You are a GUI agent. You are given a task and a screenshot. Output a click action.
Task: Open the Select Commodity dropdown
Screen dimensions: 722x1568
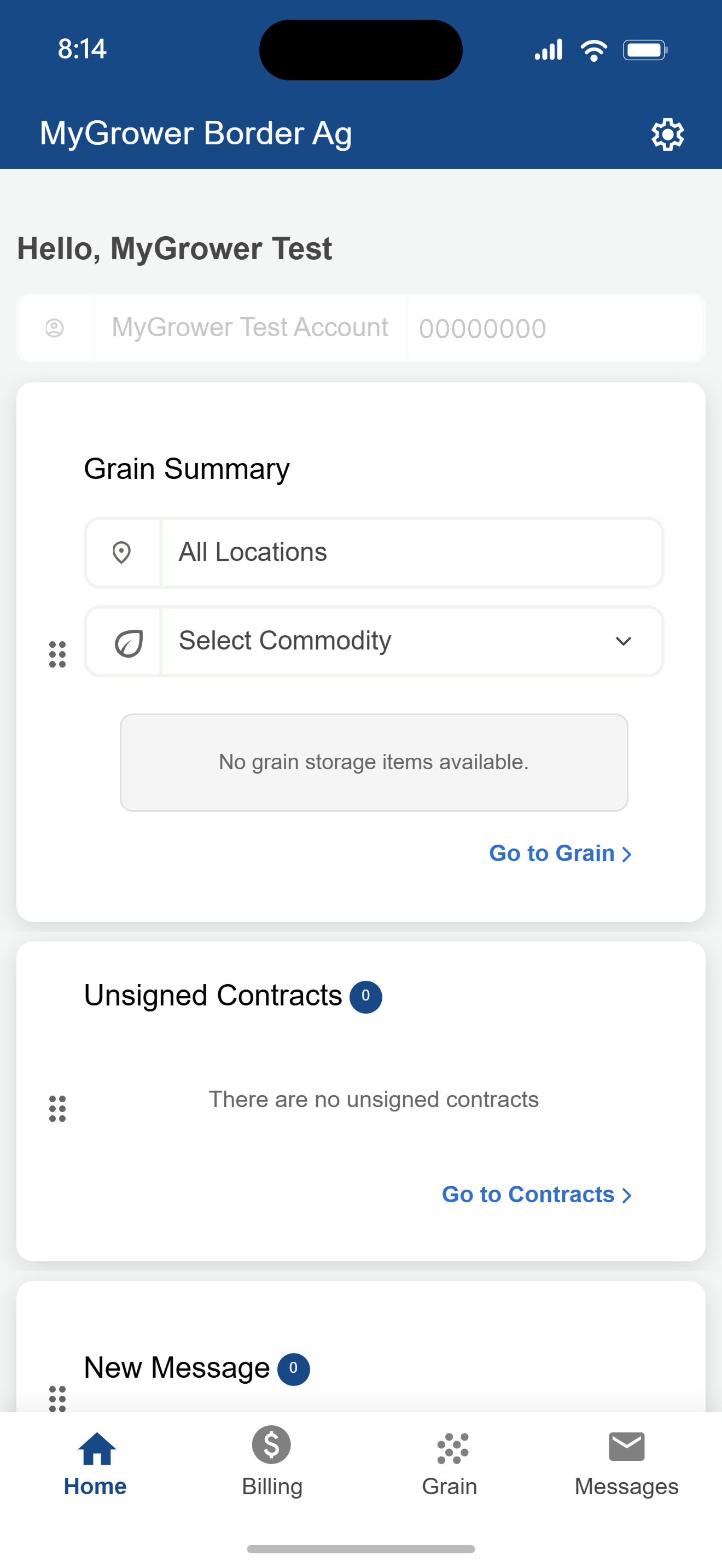(x=374, y=641)
